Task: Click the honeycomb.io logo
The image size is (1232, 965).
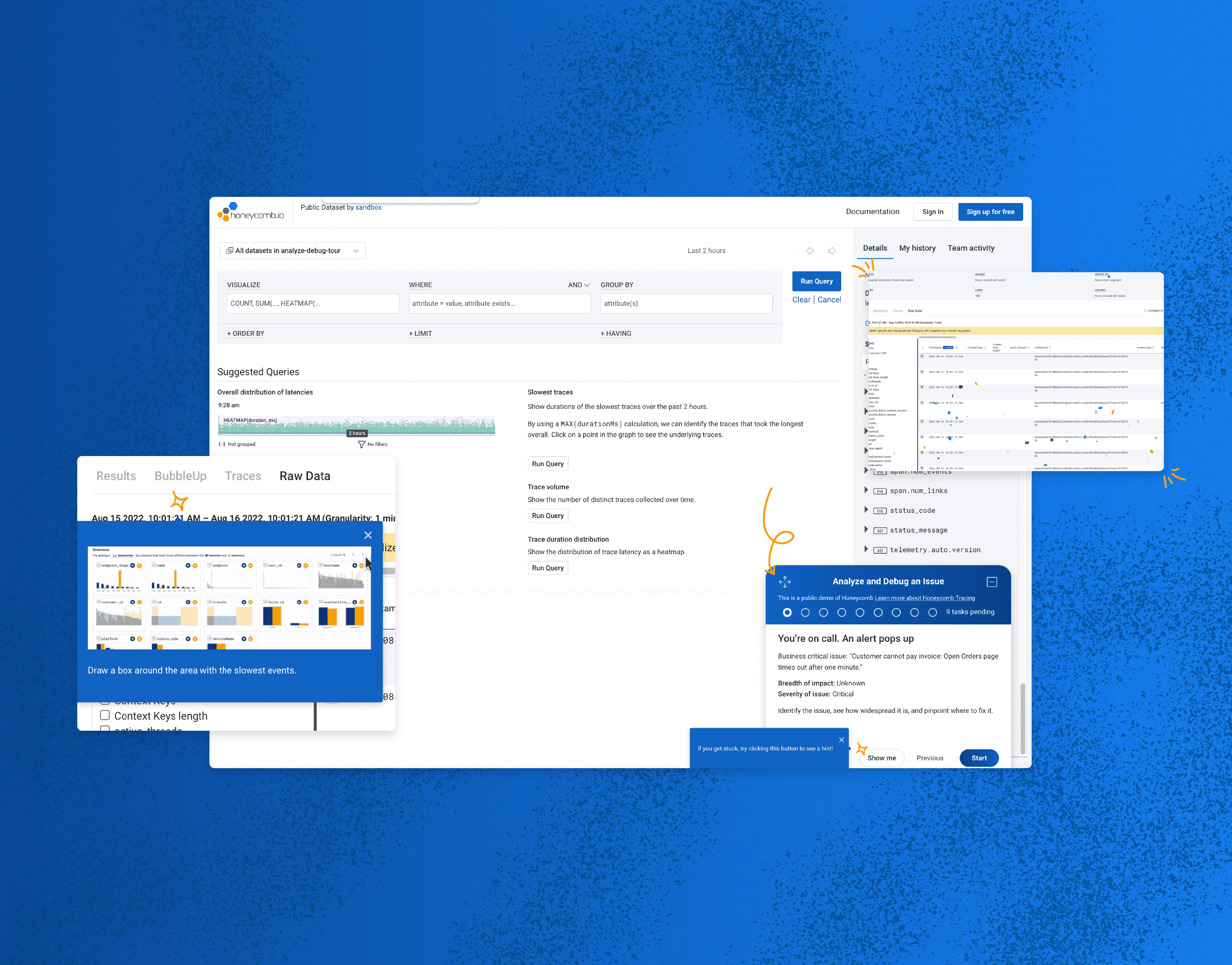Action: coord(249,213)
